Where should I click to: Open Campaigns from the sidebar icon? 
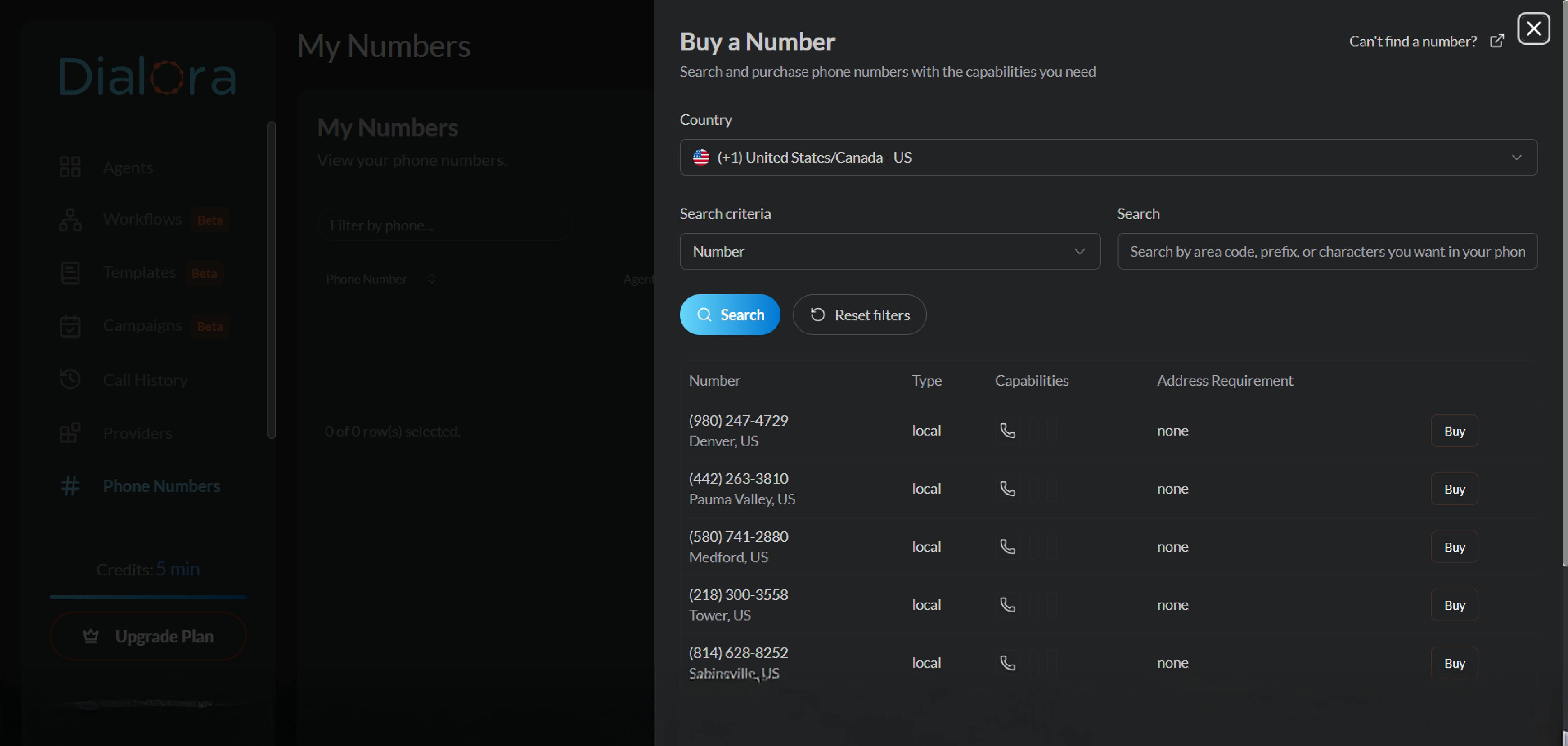70,326
